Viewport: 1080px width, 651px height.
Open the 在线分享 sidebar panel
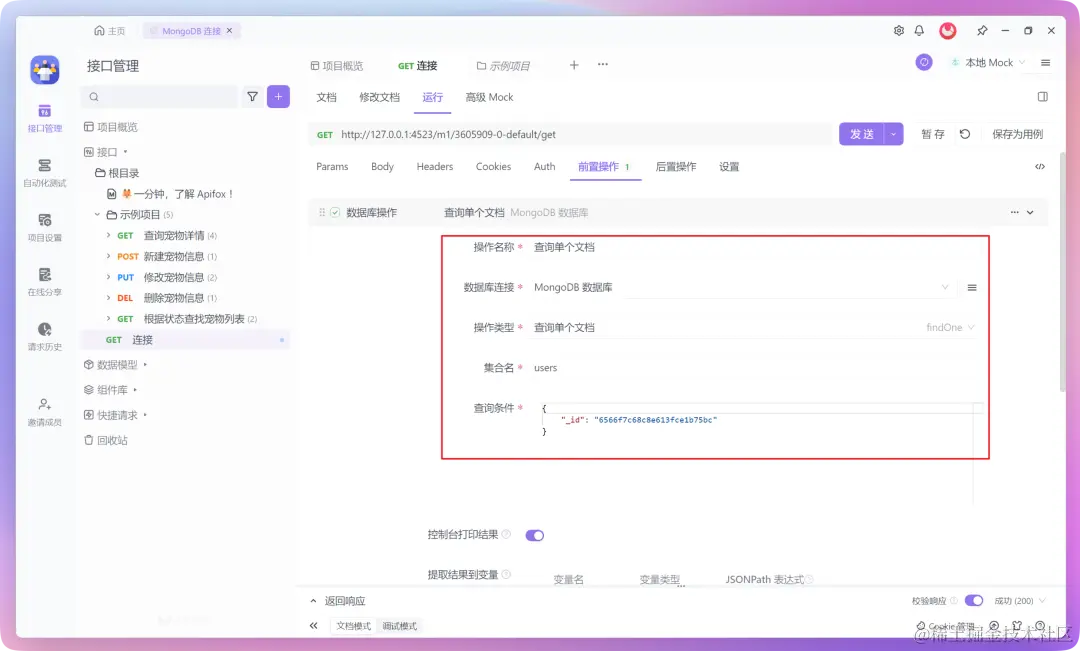pyautogui.click(x=42, y=283)
